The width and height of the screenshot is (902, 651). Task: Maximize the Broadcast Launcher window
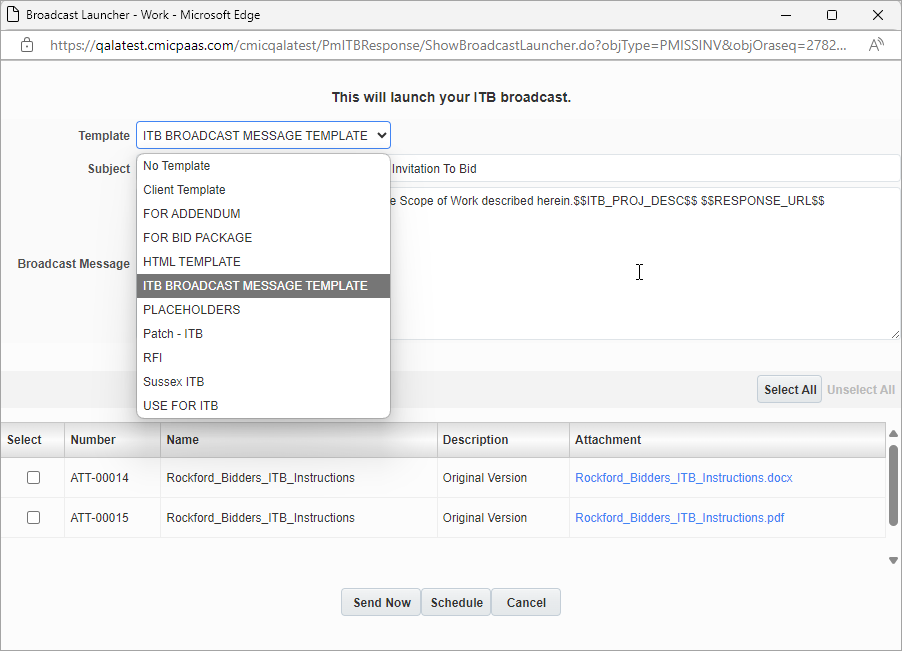pyautogui.click(x=832, y=15)
